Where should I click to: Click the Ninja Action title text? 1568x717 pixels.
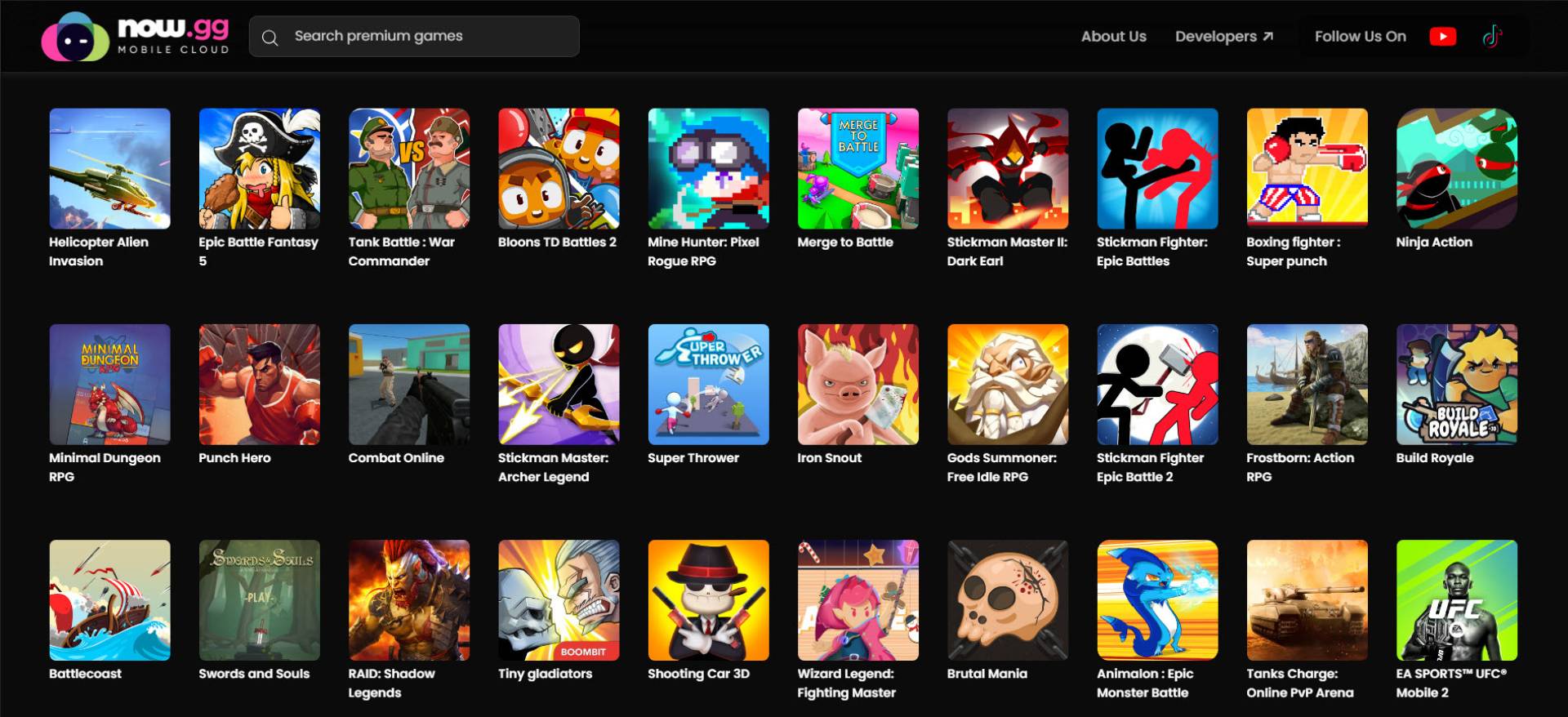(1434, 242)
